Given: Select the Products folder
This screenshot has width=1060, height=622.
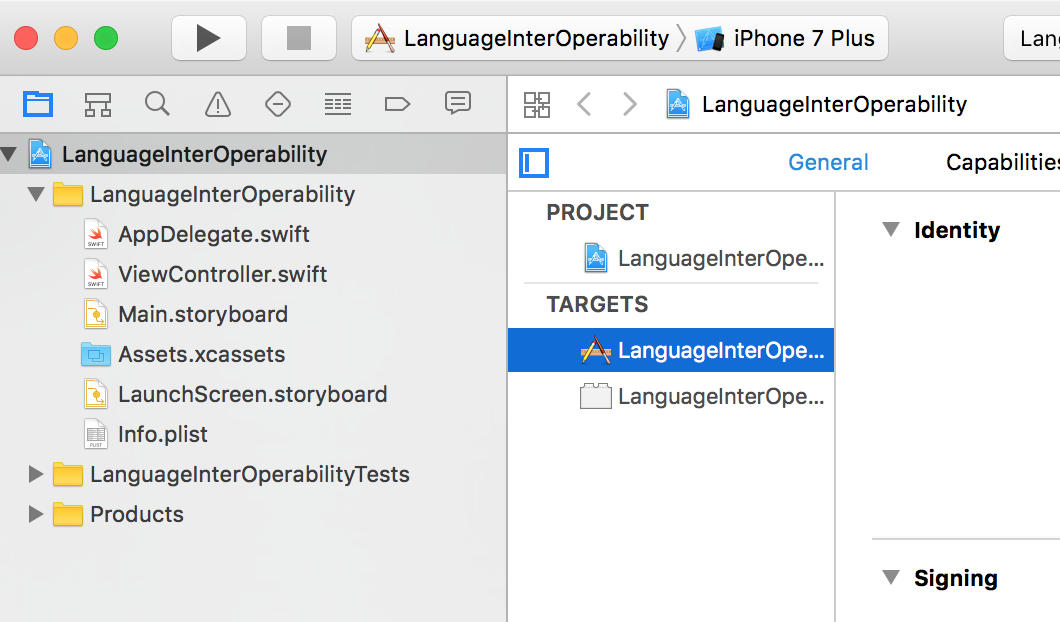Looking at the screenshot, I should tap(254, 514).
